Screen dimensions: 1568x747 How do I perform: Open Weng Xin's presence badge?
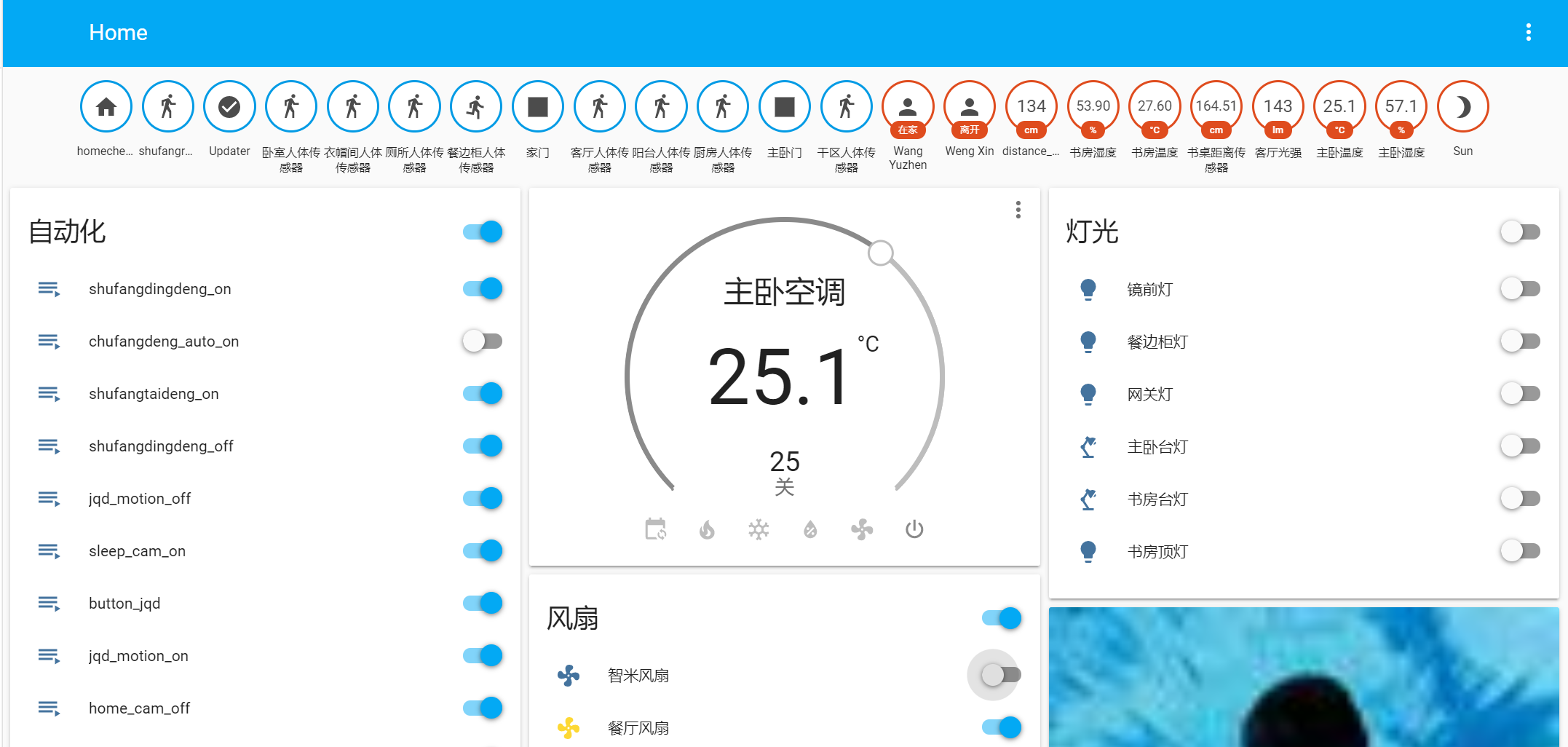click(x=970, y=107)
